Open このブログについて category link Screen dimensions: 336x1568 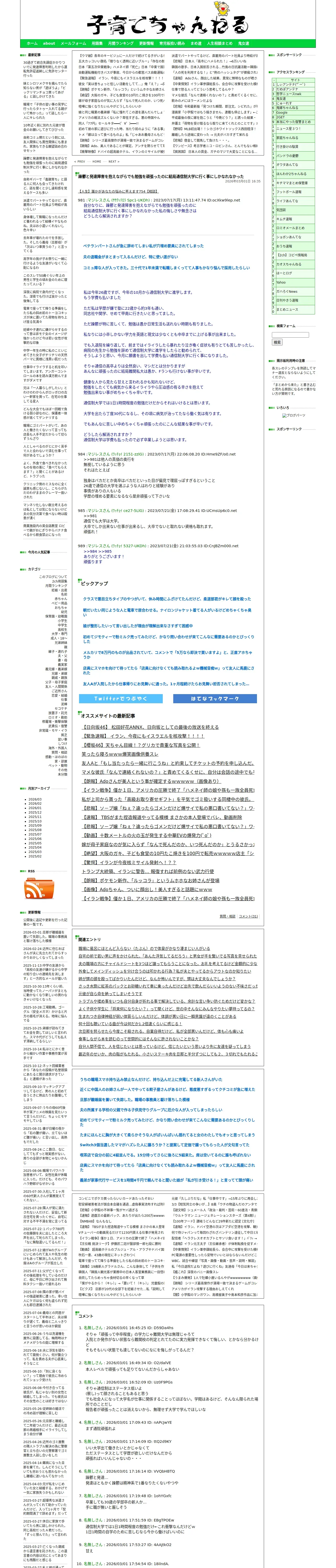(x=53, y=577)
